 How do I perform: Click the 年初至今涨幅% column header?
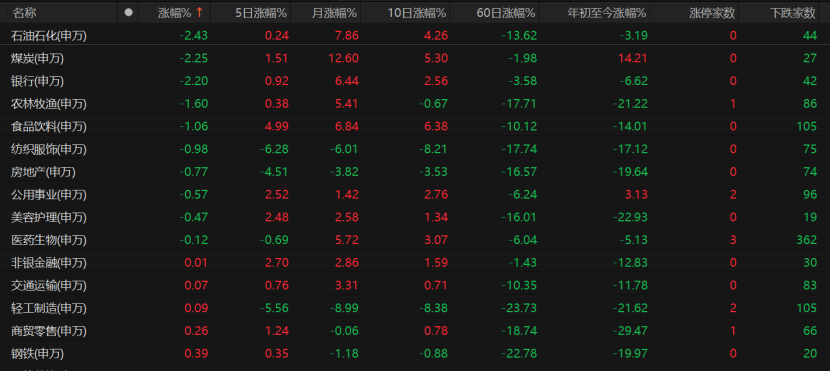[x=607, y=13]
